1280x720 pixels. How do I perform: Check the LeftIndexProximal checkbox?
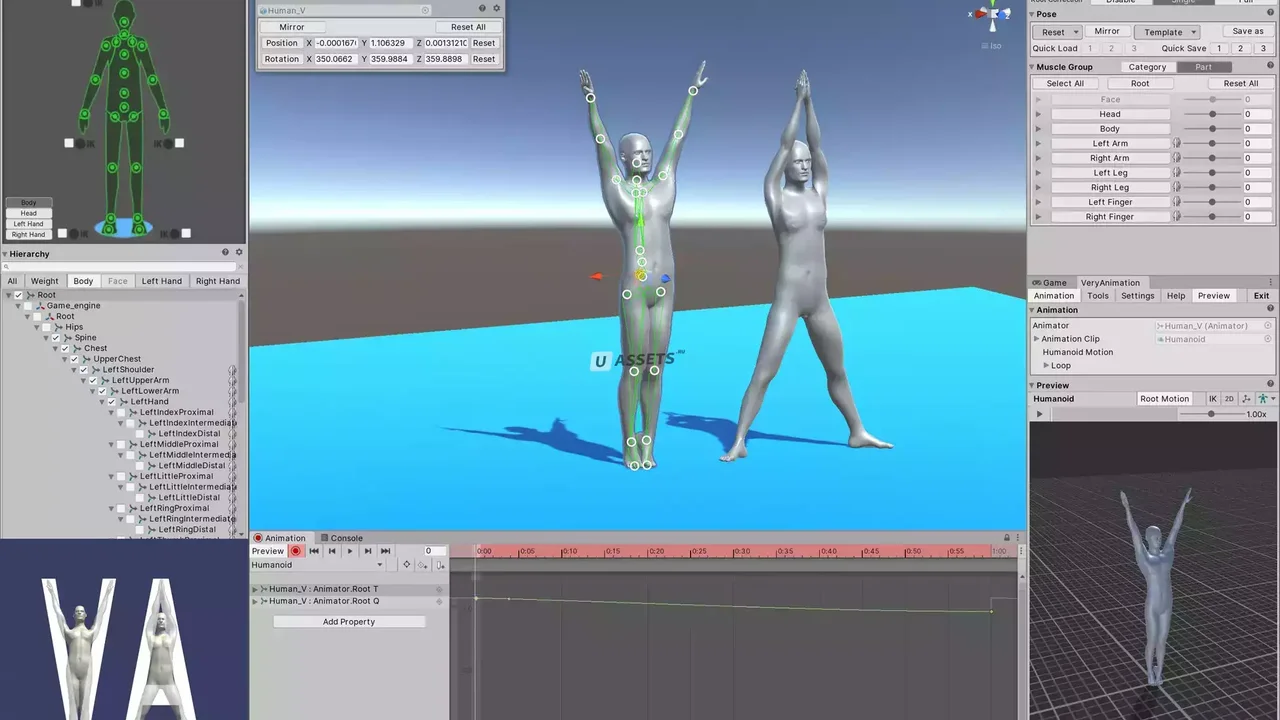(x=121, y=413)
